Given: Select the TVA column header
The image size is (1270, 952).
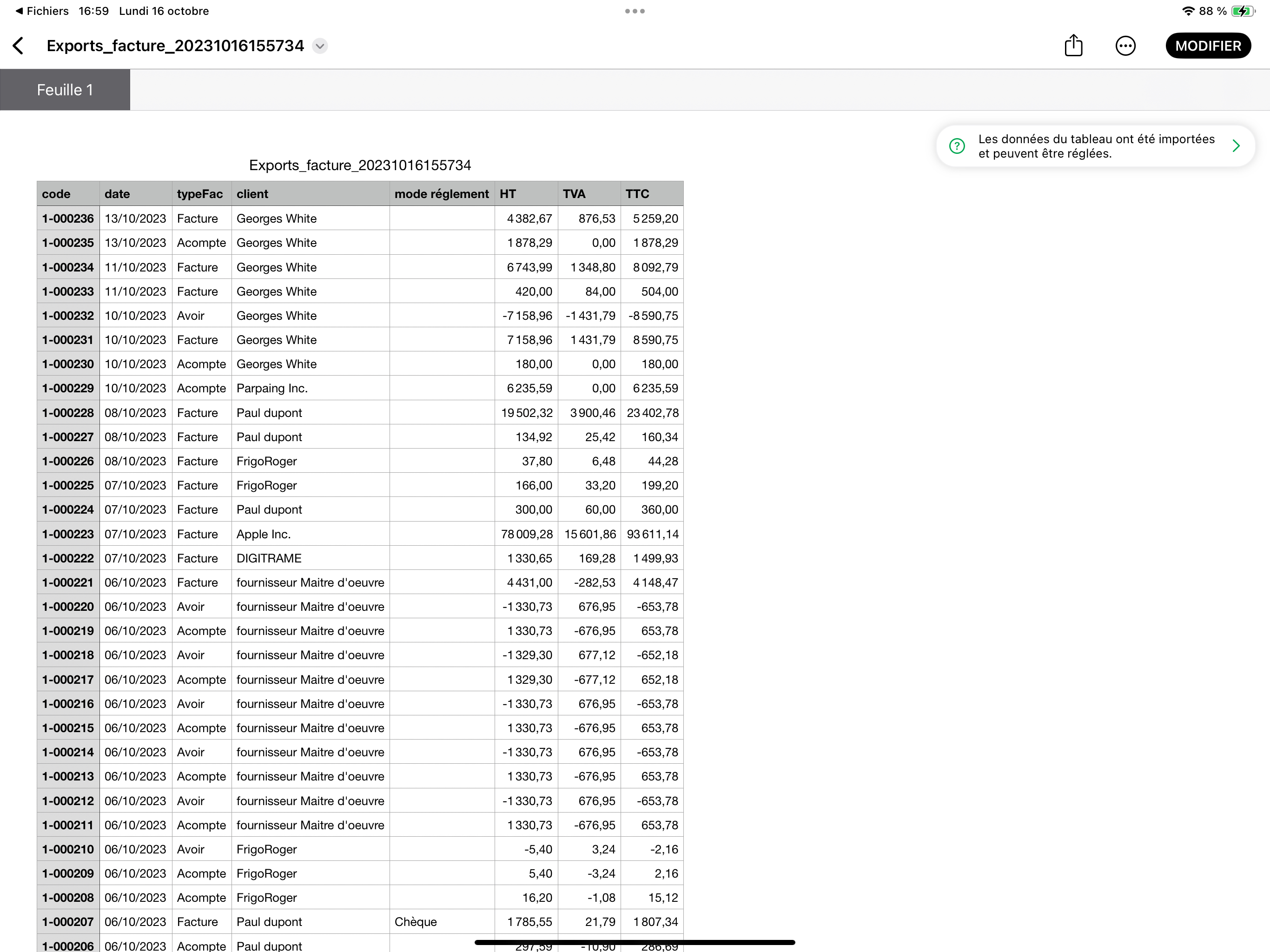Looking at the screenshot, I should coord(589,193).
